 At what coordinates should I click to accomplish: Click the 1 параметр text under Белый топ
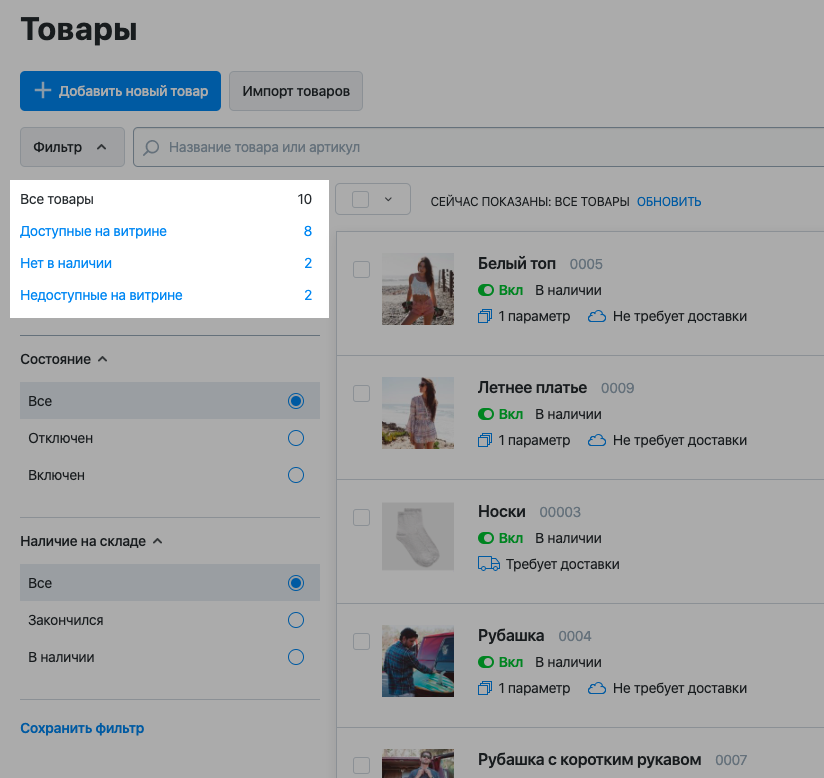pyautogui.click(x=534, y=316)
